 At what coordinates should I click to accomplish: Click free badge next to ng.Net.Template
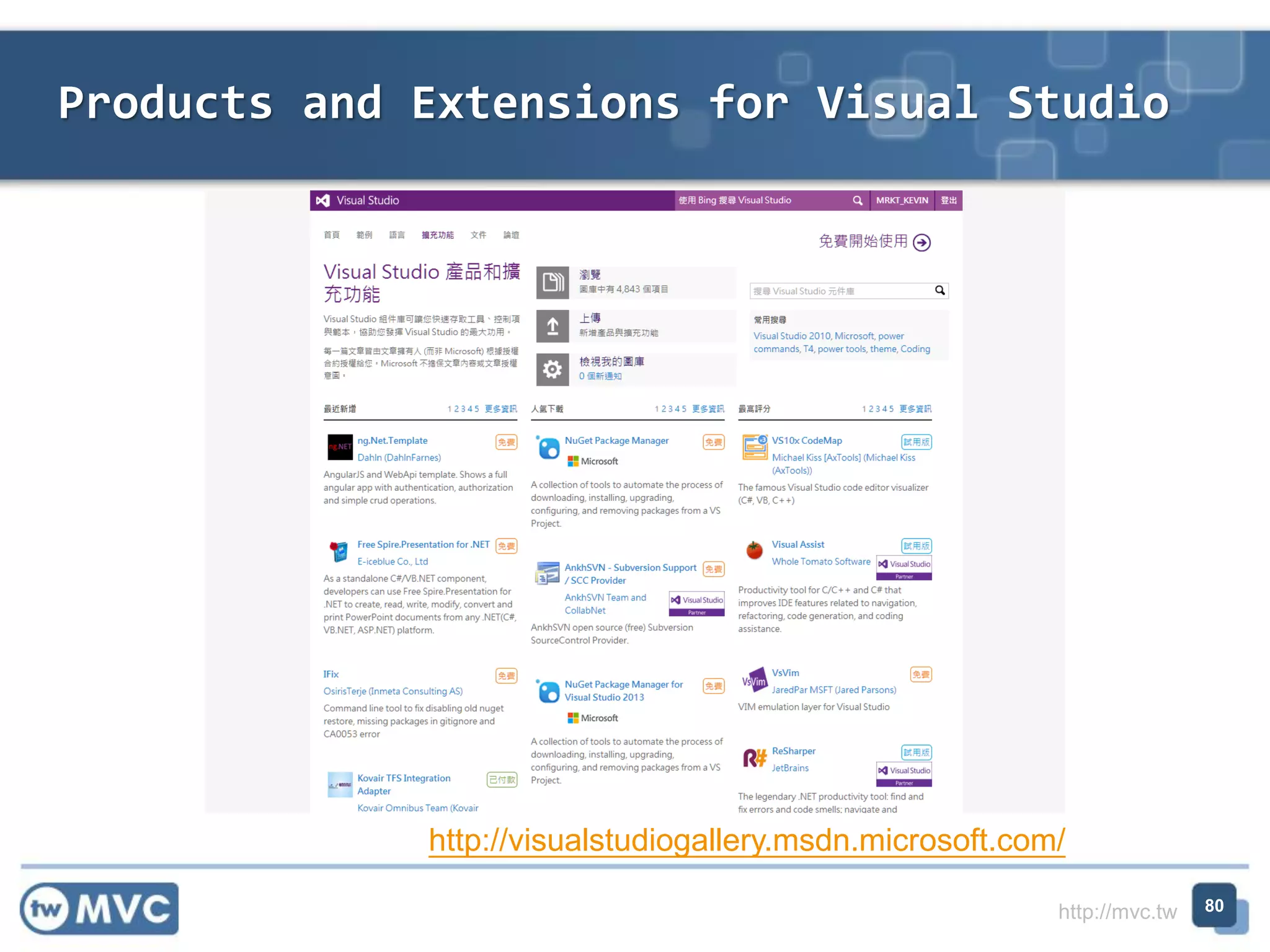coord(507,442)
